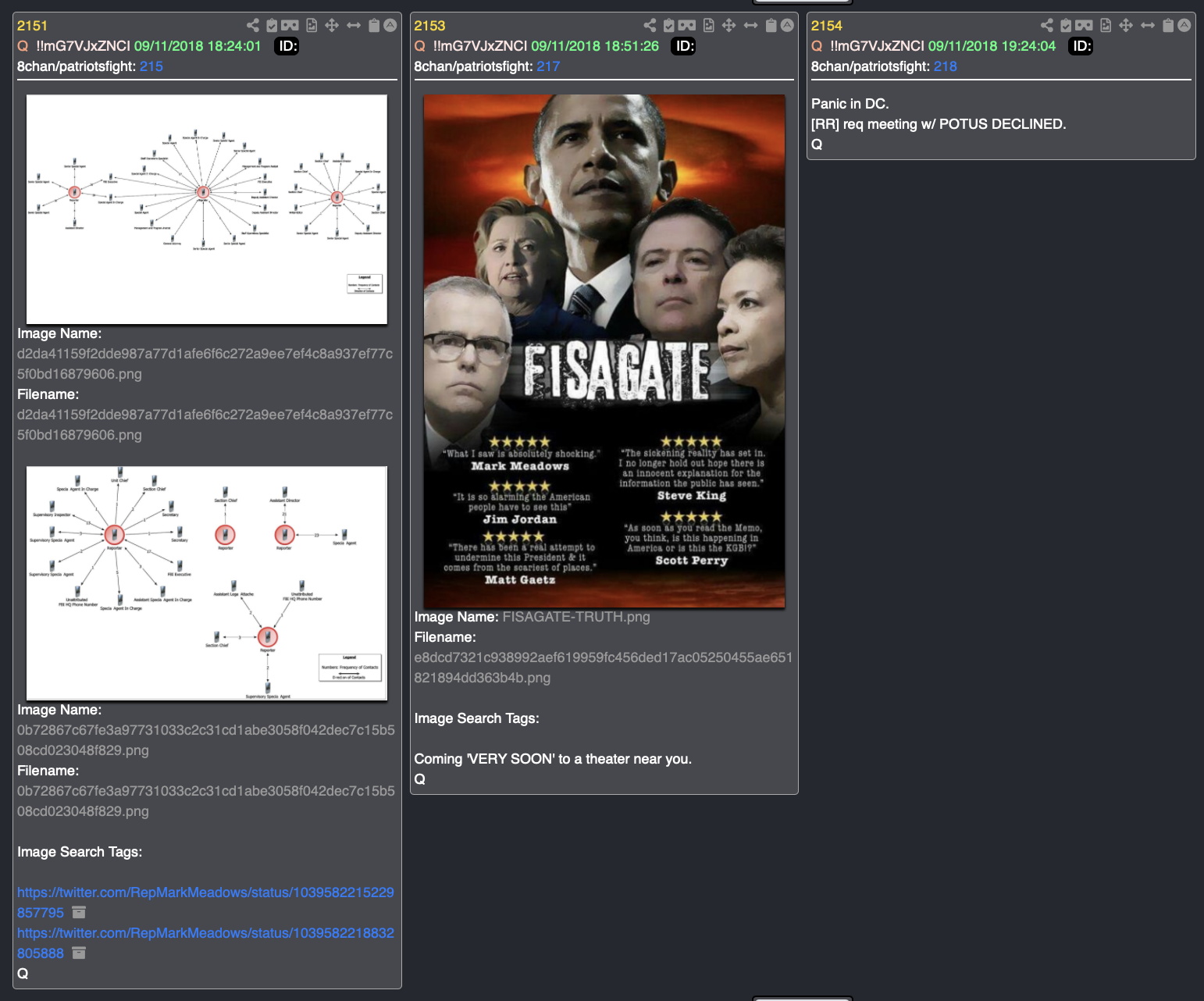This screenshot has height=1001, width=1204.
Task: Click the VR goggles icon on post 2154
Action: tap(1085, 26)
